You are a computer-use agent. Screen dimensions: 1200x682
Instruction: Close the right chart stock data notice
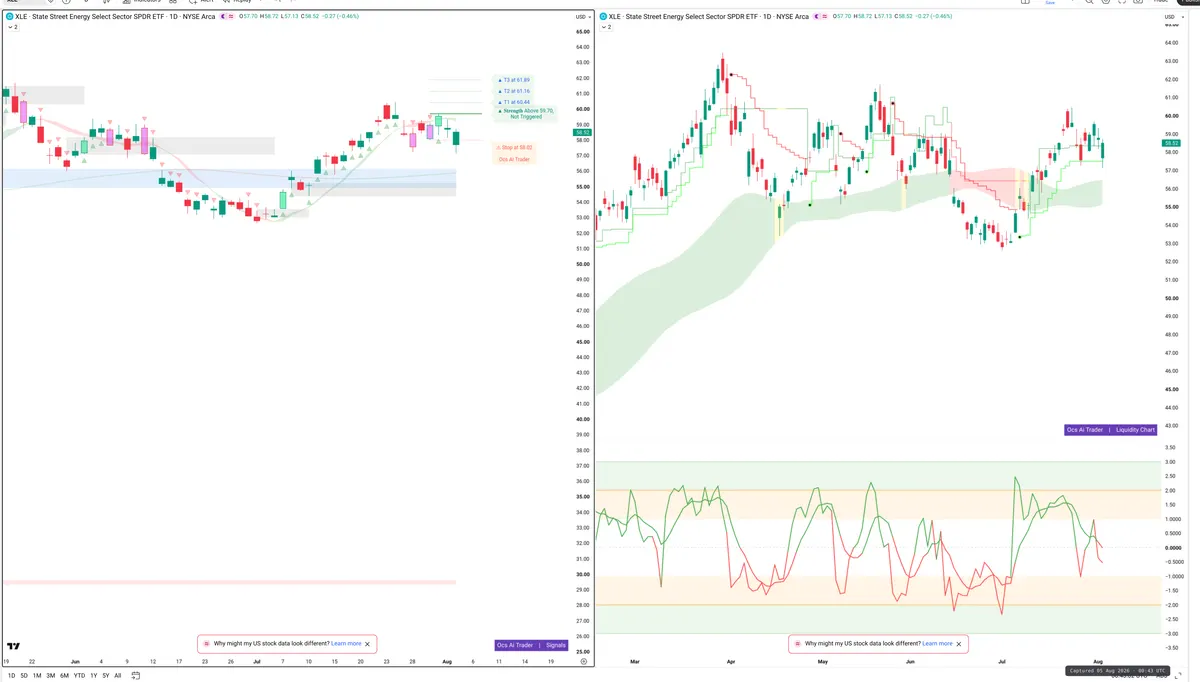coord(959,644)
